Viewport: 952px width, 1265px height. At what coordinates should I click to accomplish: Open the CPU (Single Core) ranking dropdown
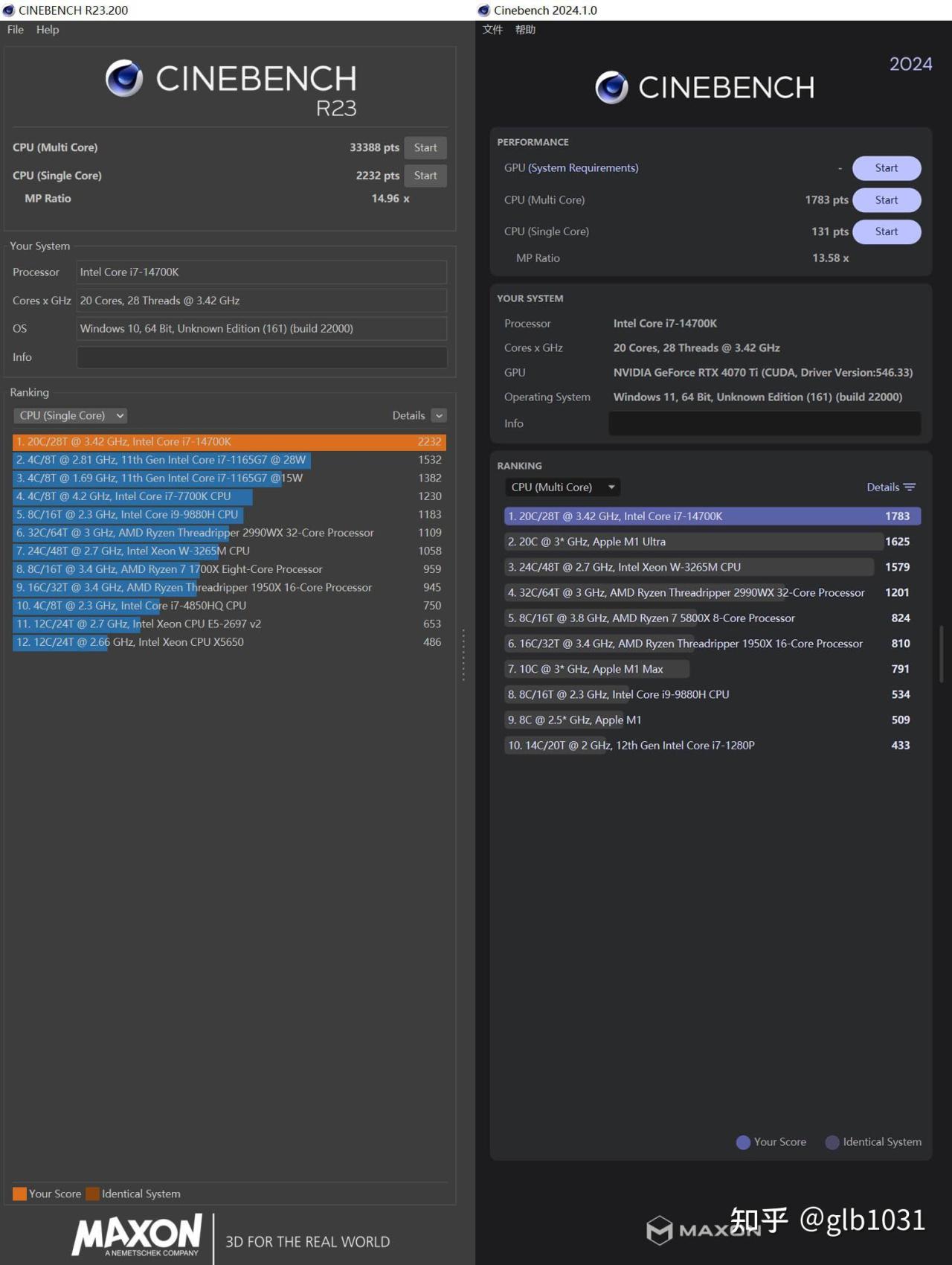[71, 415]
